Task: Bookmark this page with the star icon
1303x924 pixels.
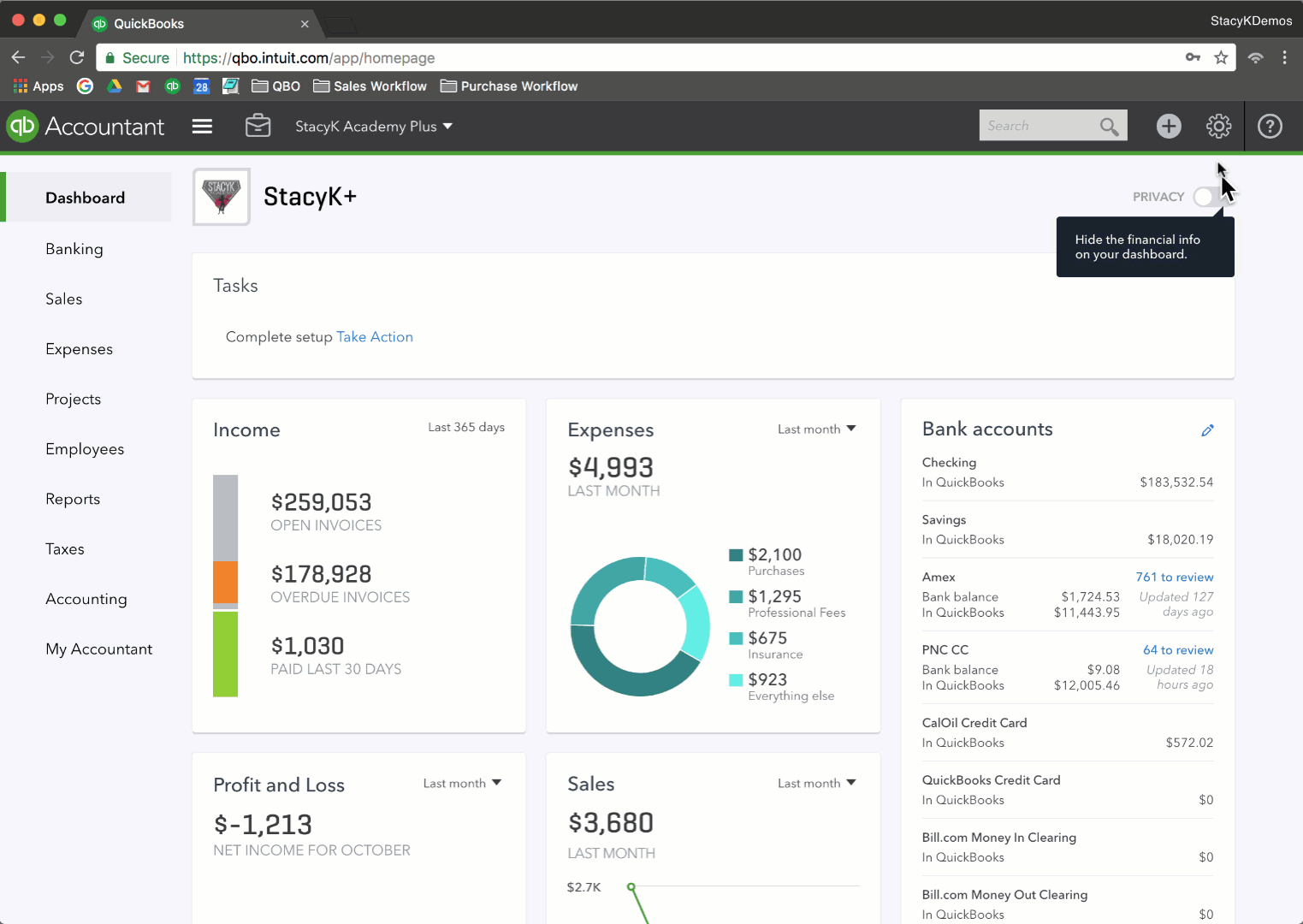Action: point(1221,57)
